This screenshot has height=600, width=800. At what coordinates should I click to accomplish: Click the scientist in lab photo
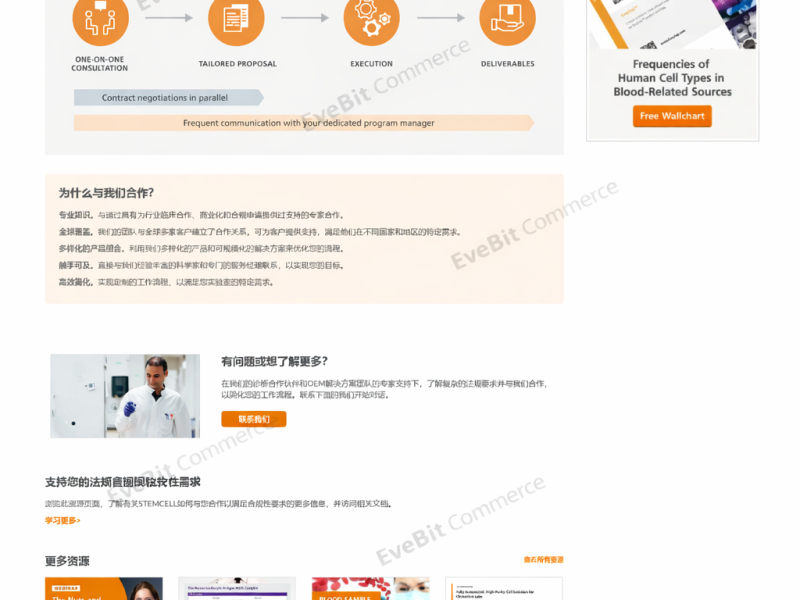click(125, 396)
